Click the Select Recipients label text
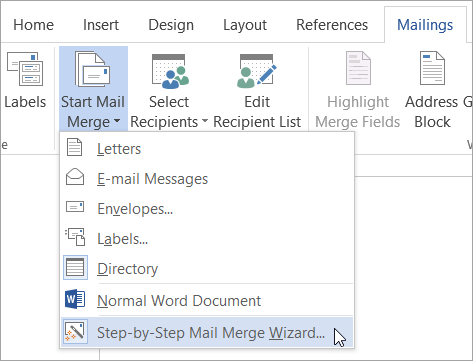The width and height of the screenshot is (473, 361). pos(169,112)
